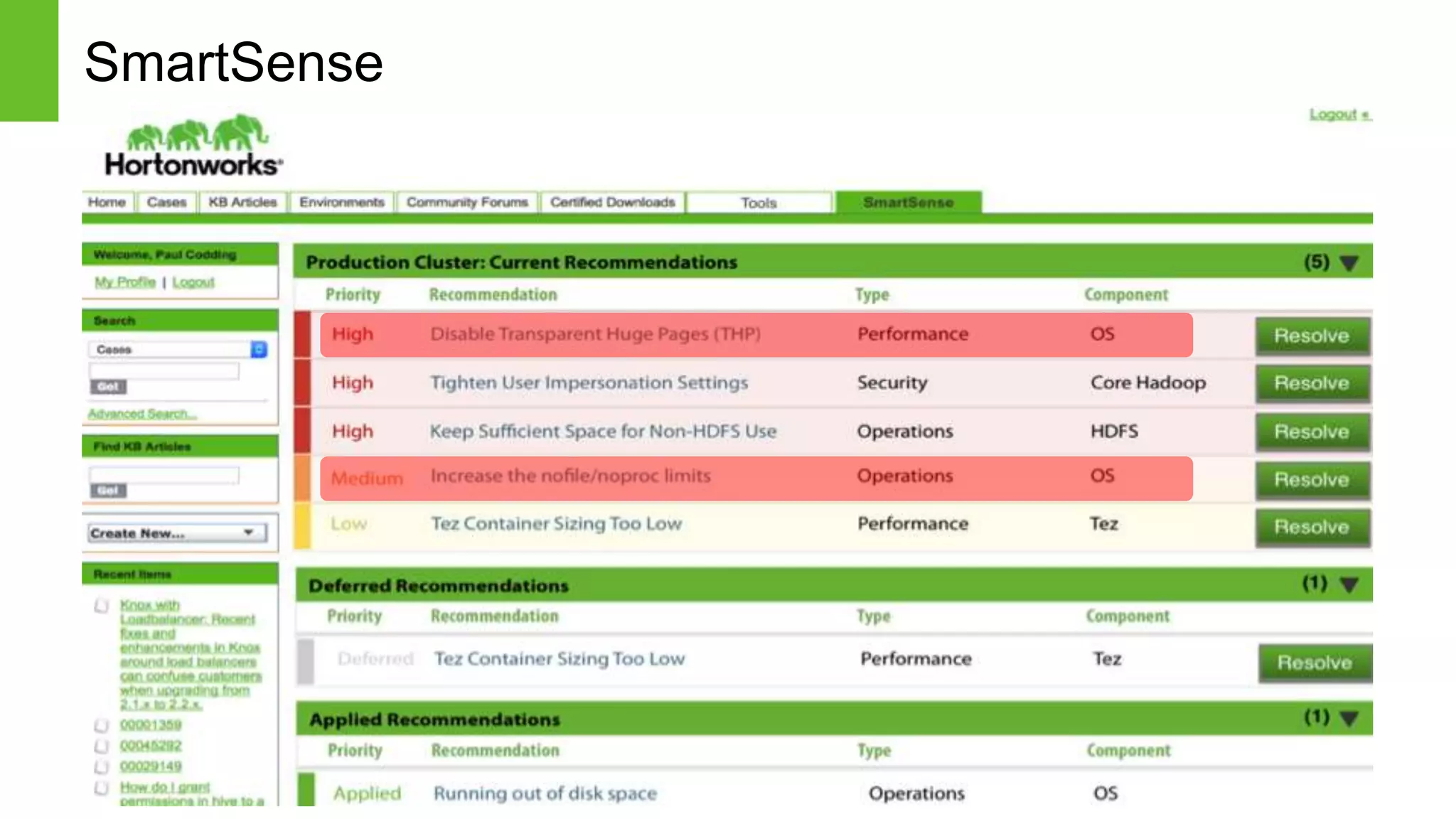Resolve deferred Tez Container Sizing recommendation

(x=1315, y=663)
